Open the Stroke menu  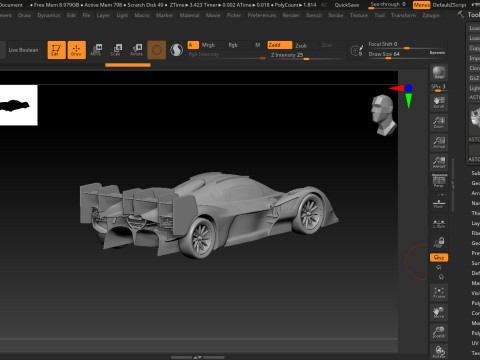[336, 15]
